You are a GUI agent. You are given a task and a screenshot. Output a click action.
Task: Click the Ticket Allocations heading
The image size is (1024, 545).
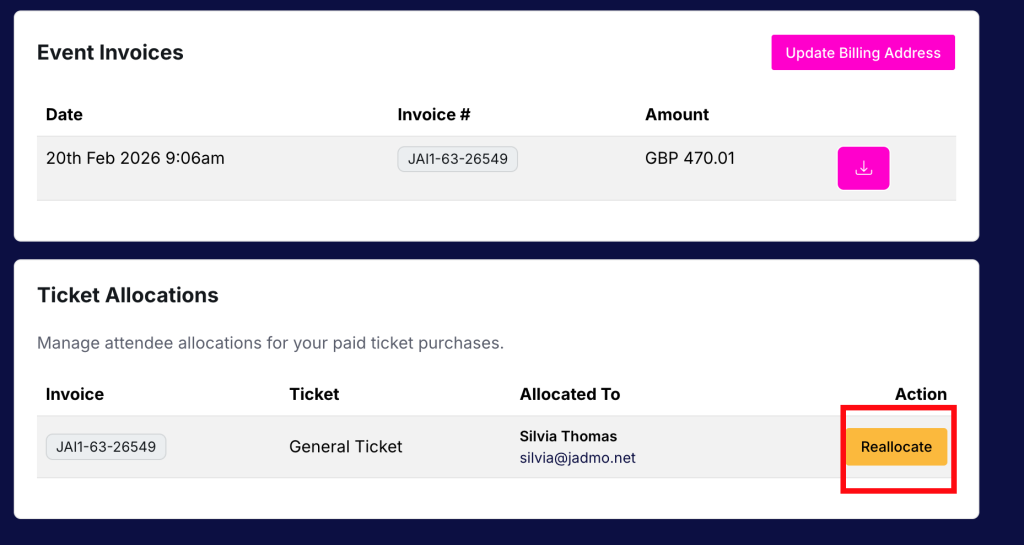[x=127, y=295]
